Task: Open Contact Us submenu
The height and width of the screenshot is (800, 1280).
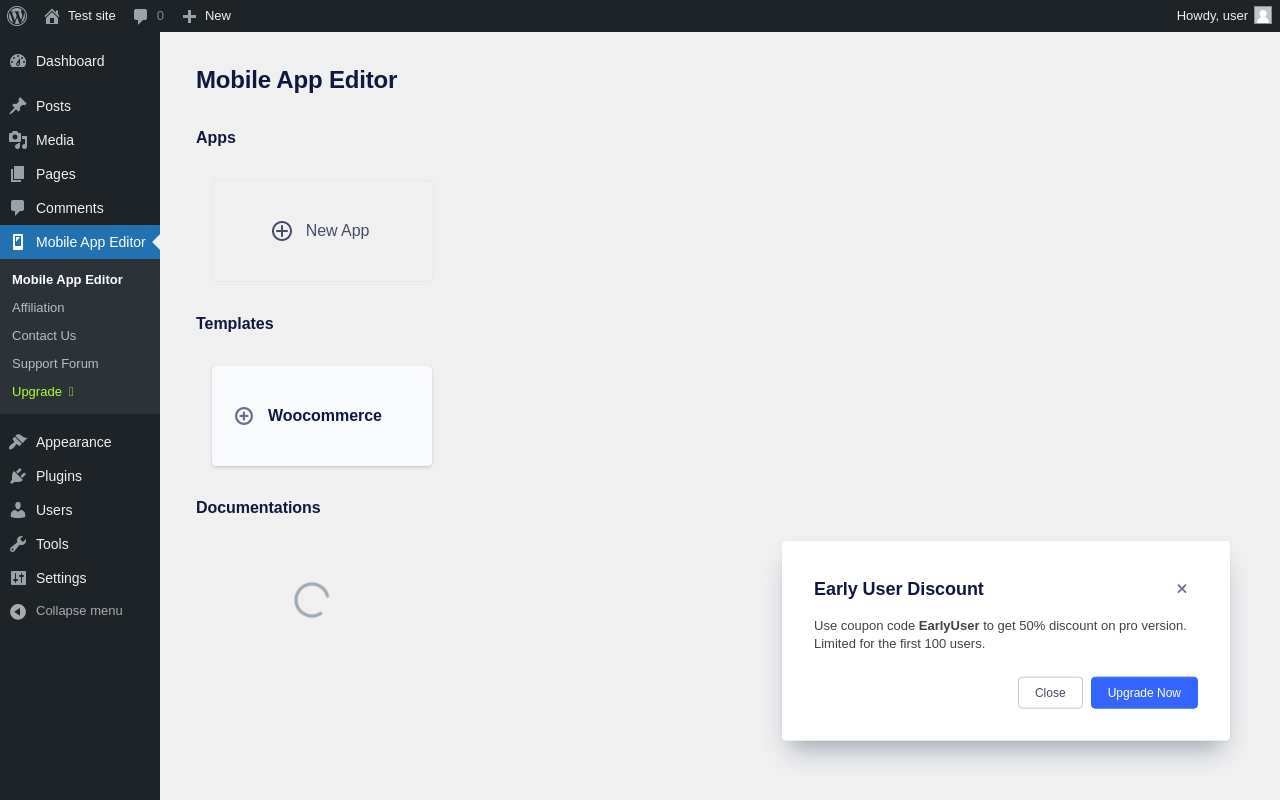Action: click(x=44, y=336)
